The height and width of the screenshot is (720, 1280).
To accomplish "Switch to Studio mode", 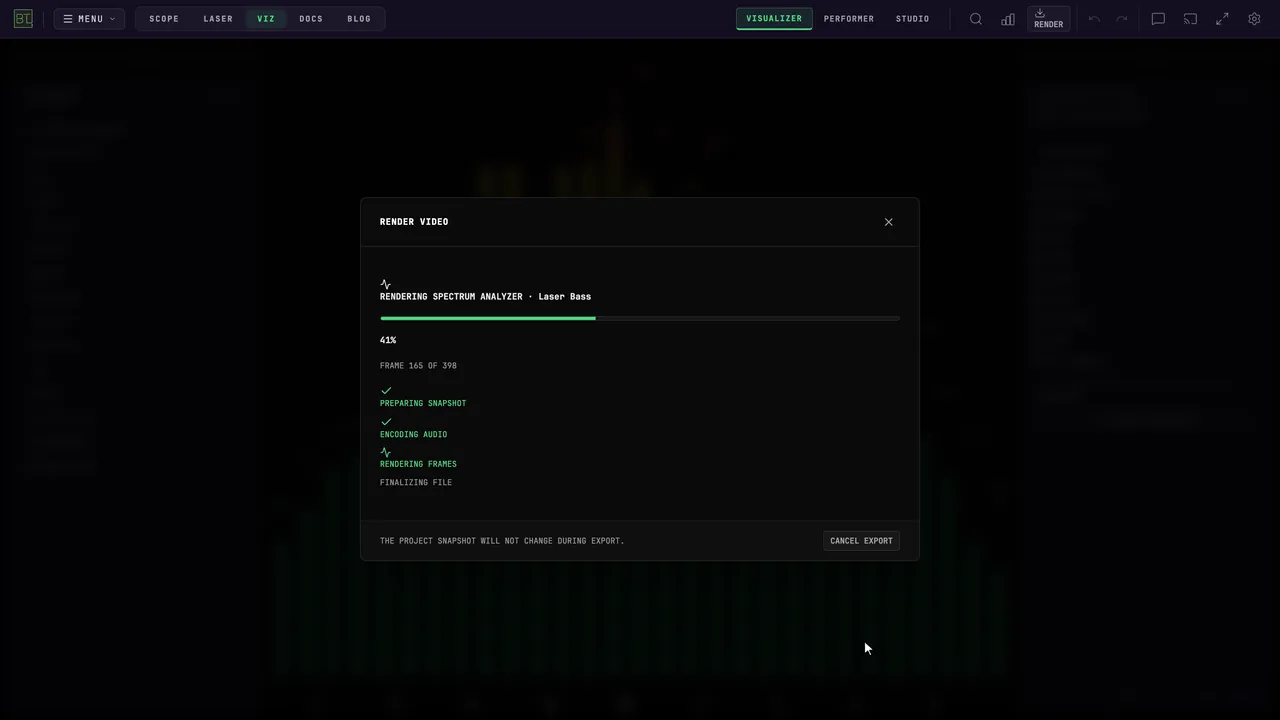I will (912, 19).
